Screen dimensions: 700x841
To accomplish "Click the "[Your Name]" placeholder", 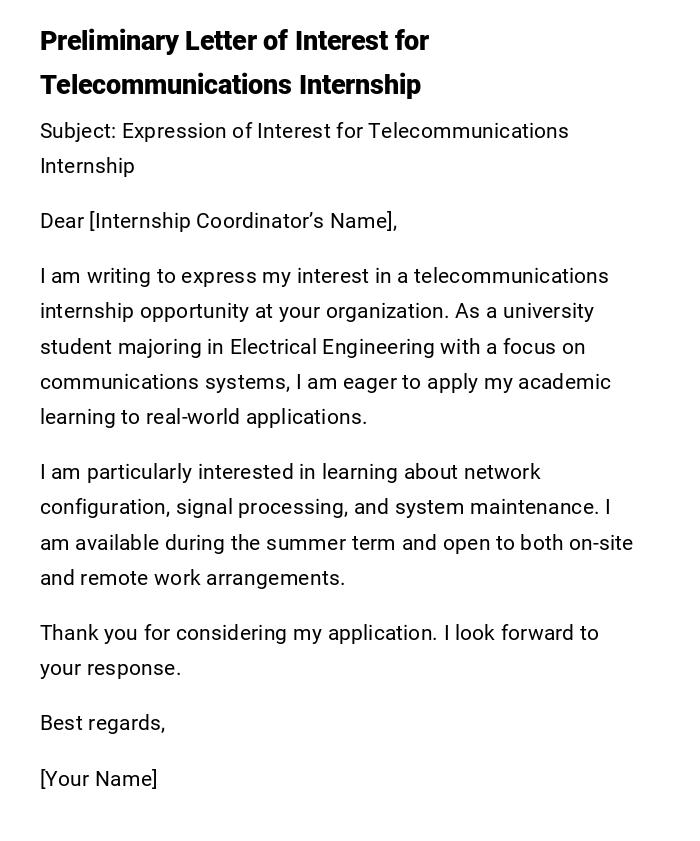I will (98, 779).
